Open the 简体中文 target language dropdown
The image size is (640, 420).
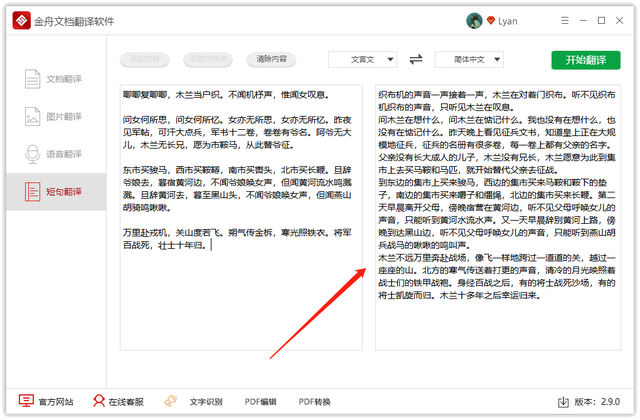(x=469, y=60)
